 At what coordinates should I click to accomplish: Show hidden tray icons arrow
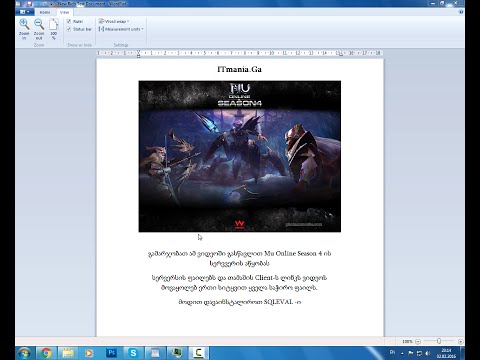pos(402,353)
